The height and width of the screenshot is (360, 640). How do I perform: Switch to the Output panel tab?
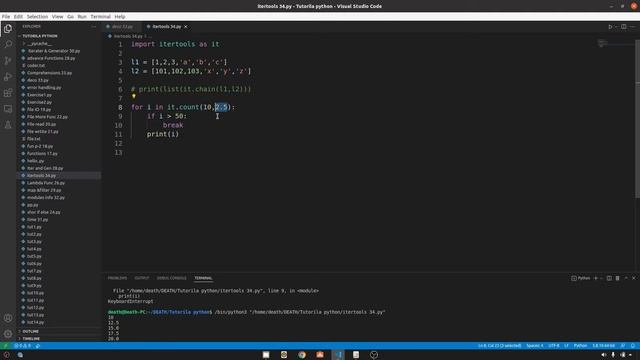click(142, 278)
